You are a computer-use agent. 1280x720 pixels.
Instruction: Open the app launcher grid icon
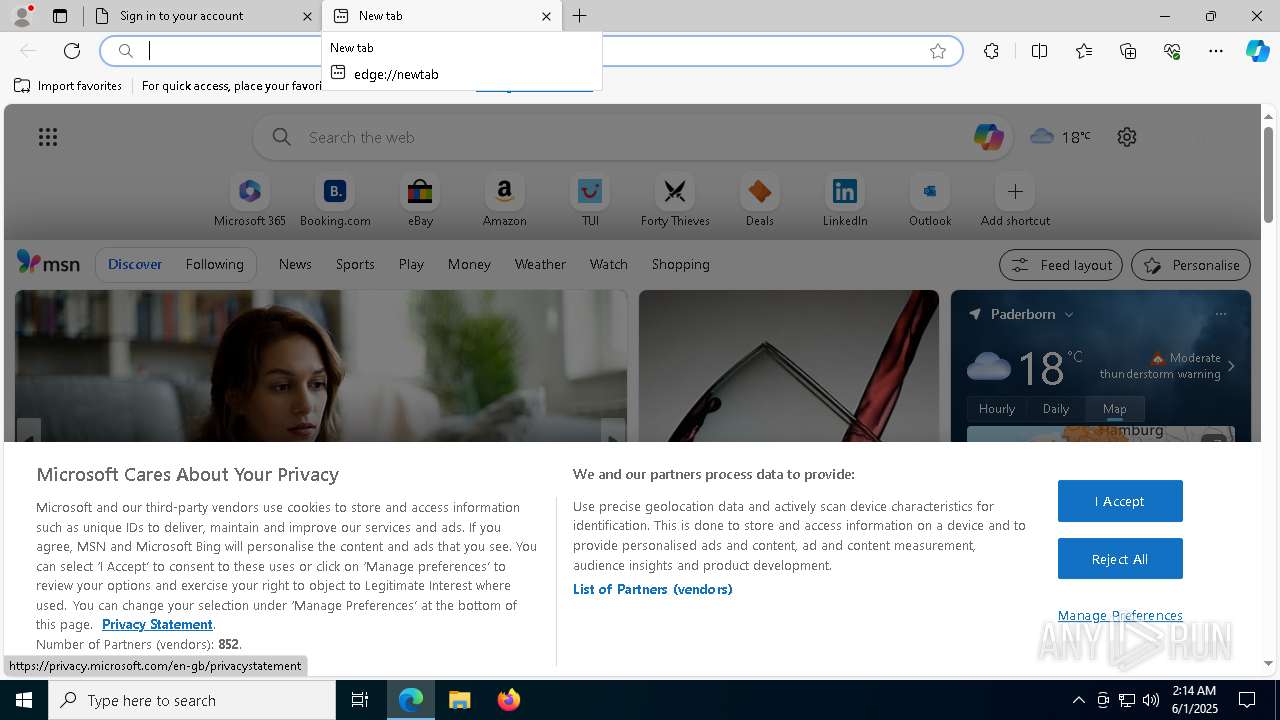point(48,137)
